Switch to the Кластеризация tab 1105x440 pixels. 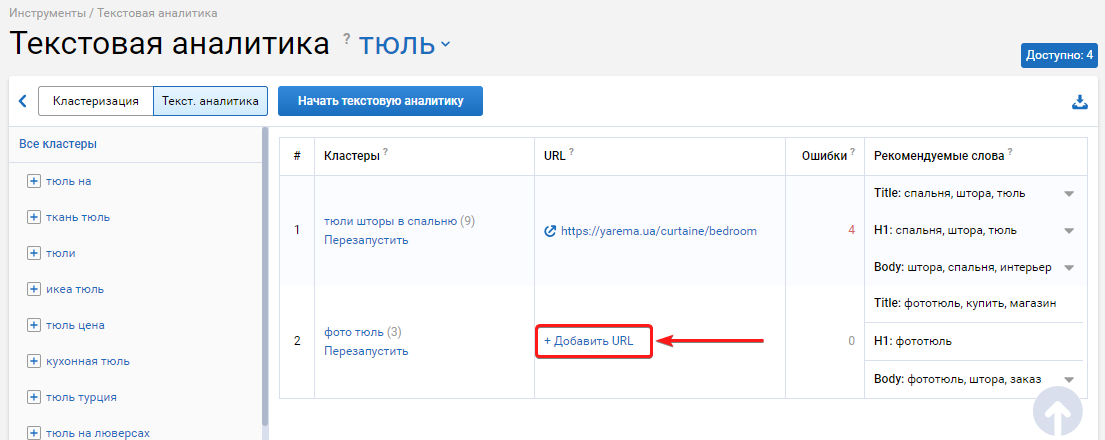pyautogui.click(x=95, y=101)
